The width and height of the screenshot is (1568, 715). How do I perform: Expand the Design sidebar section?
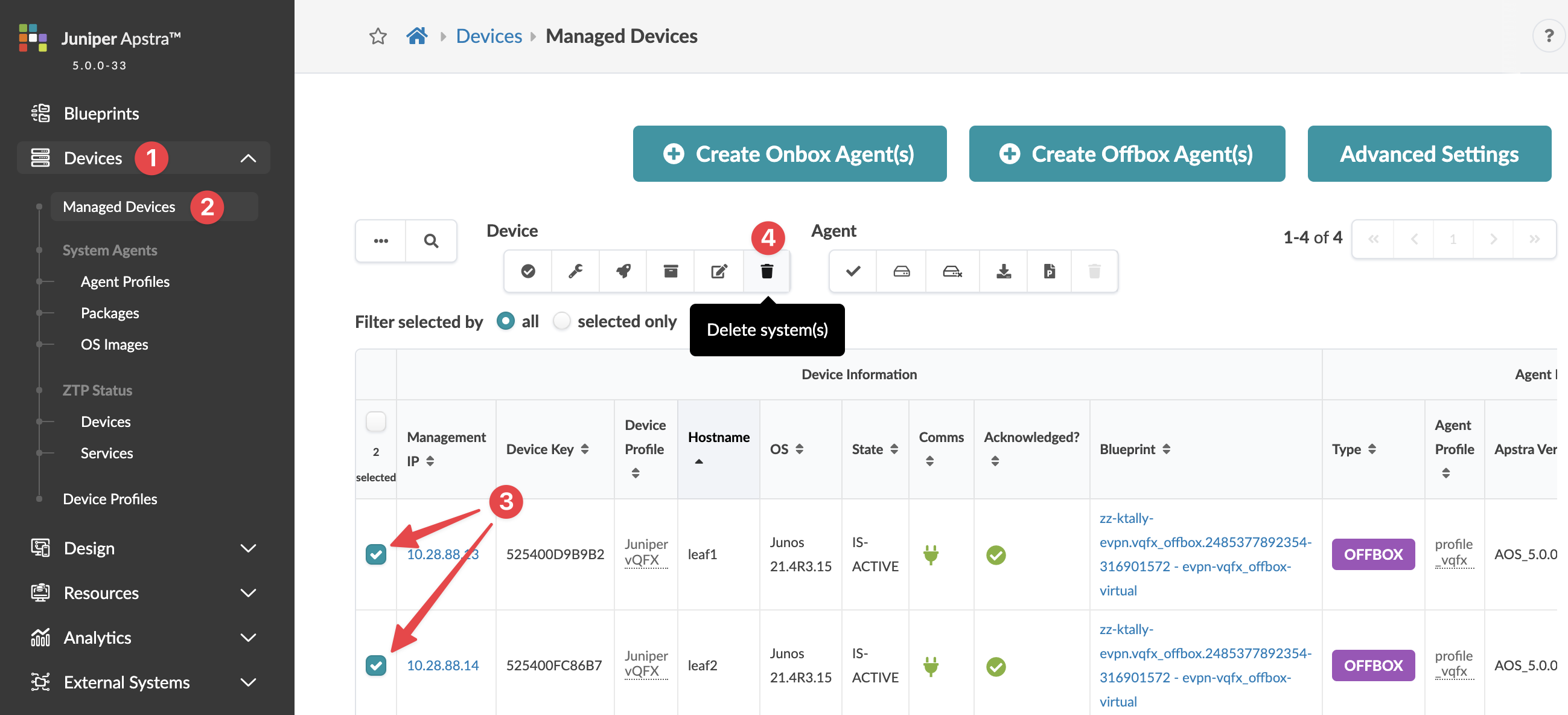click(247, 548)
